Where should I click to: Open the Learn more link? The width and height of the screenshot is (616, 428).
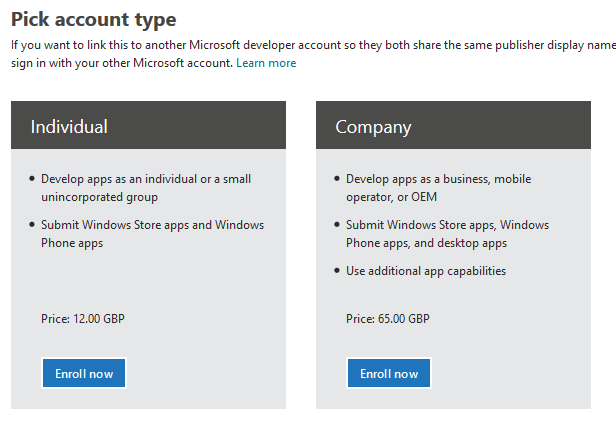266,63
